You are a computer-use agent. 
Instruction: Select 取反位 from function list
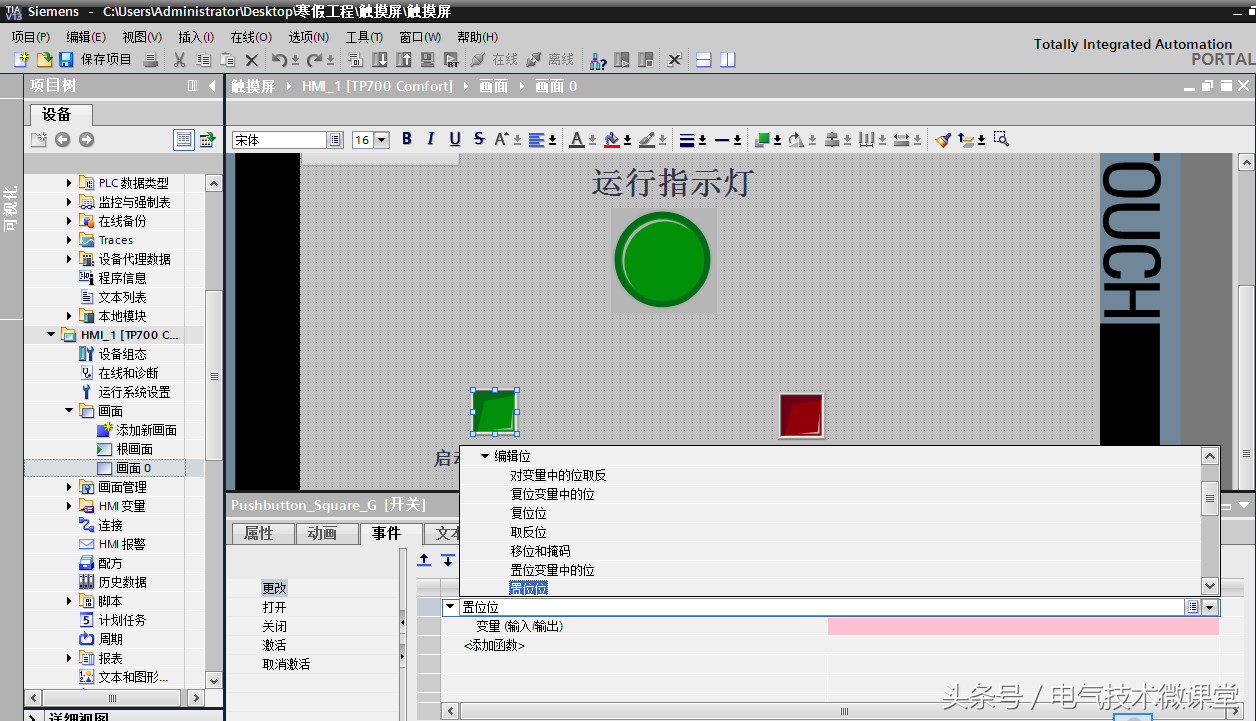(x=528, y=532)
